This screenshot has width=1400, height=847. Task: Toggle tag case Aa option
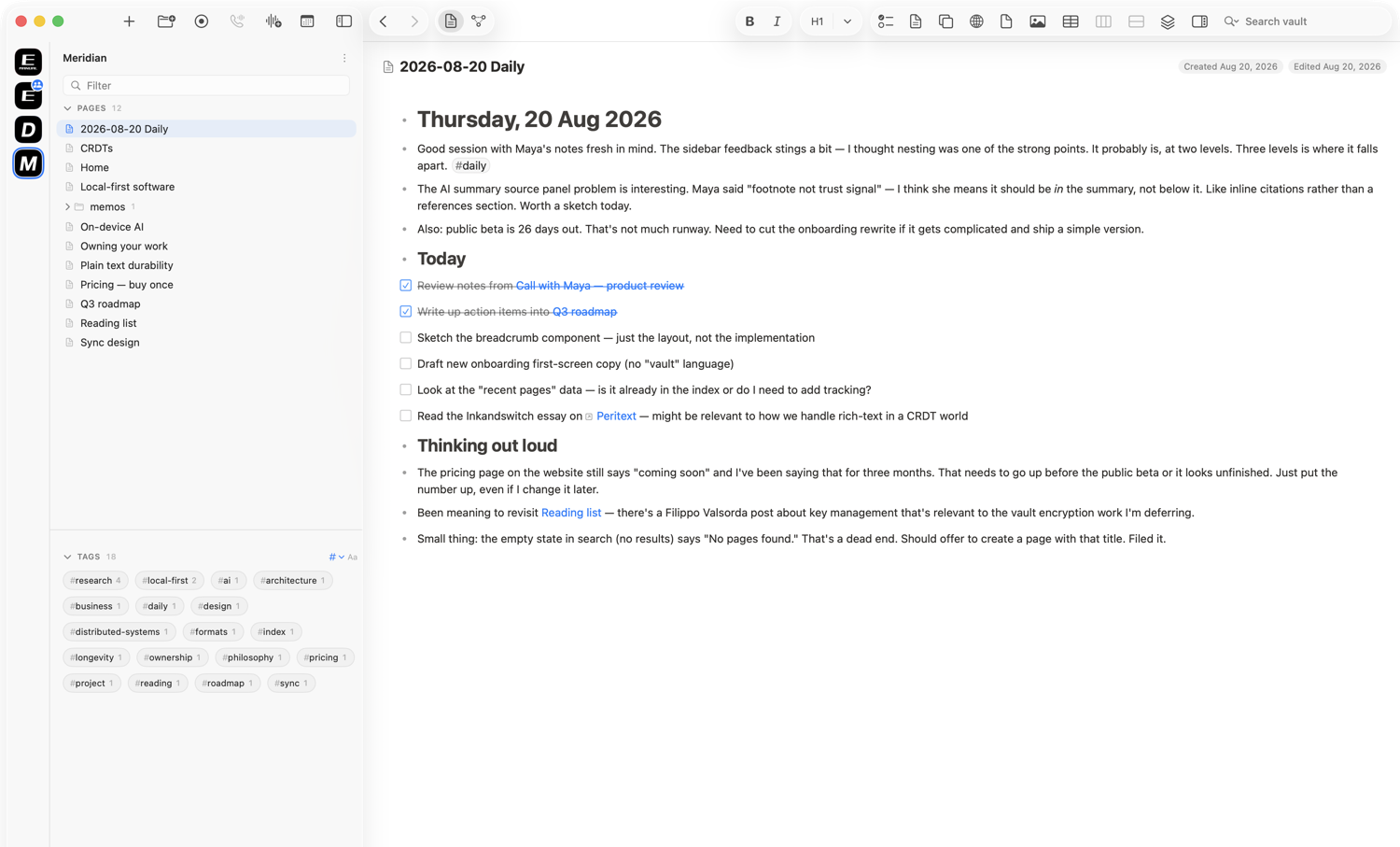(352, 557)
